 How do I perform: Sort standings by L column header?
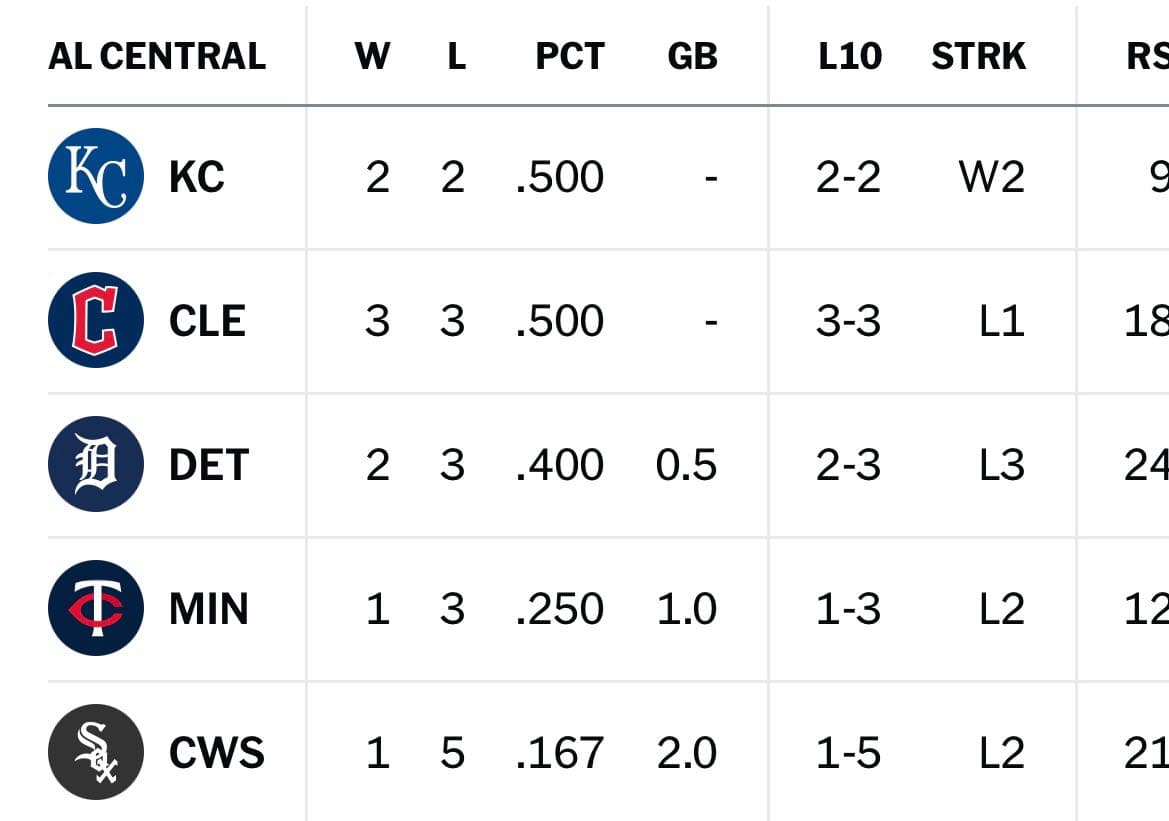click(456, 56)
